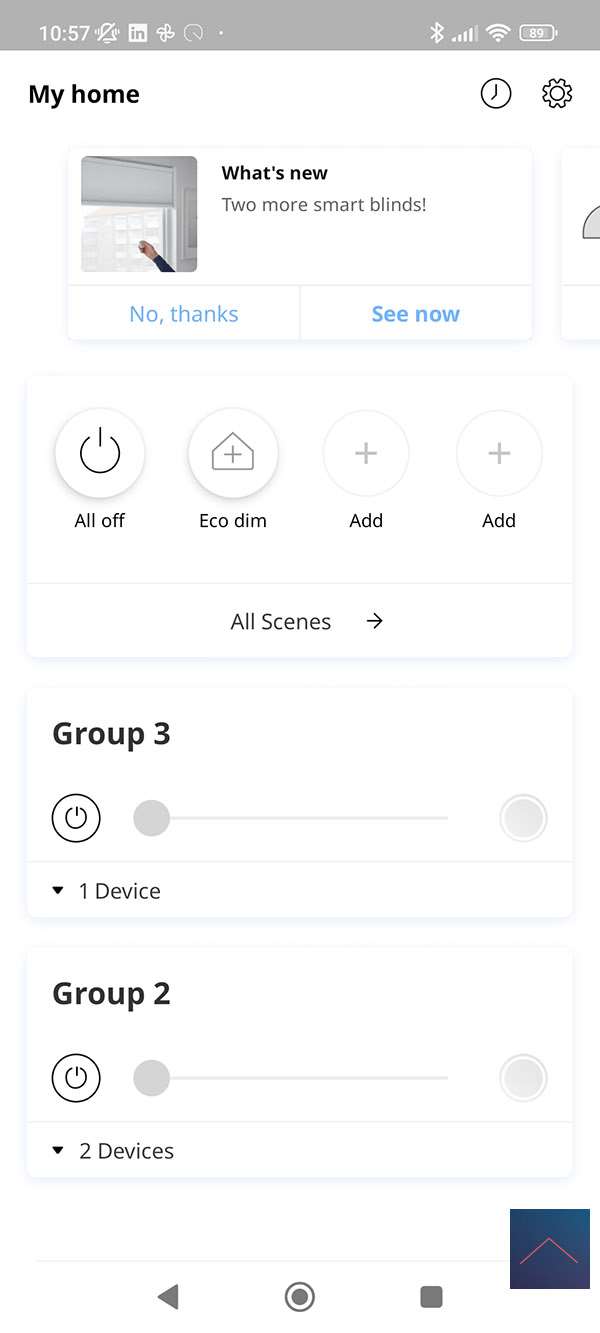
Task: Toggle Group 2 power button
Action: coord(76,1079)
